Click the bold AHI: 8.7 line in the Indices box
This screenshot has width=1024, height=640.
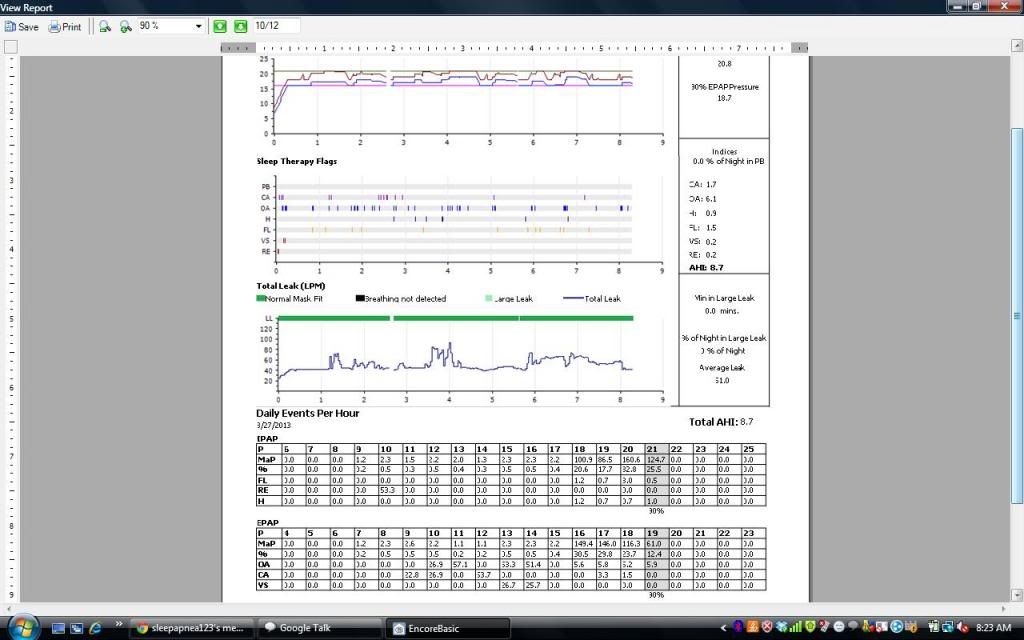[706, 268]
